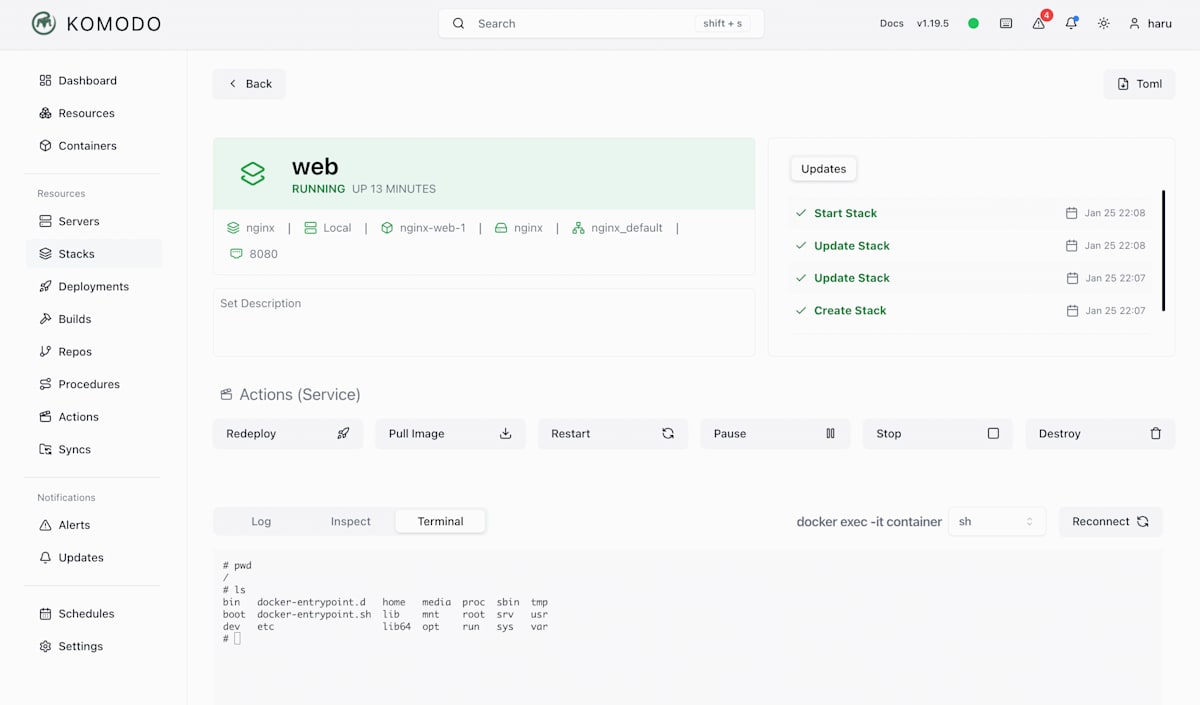Open the alerts triangle with badge 4
The image size is (1200, 705).
click(x=1039, y=22)
